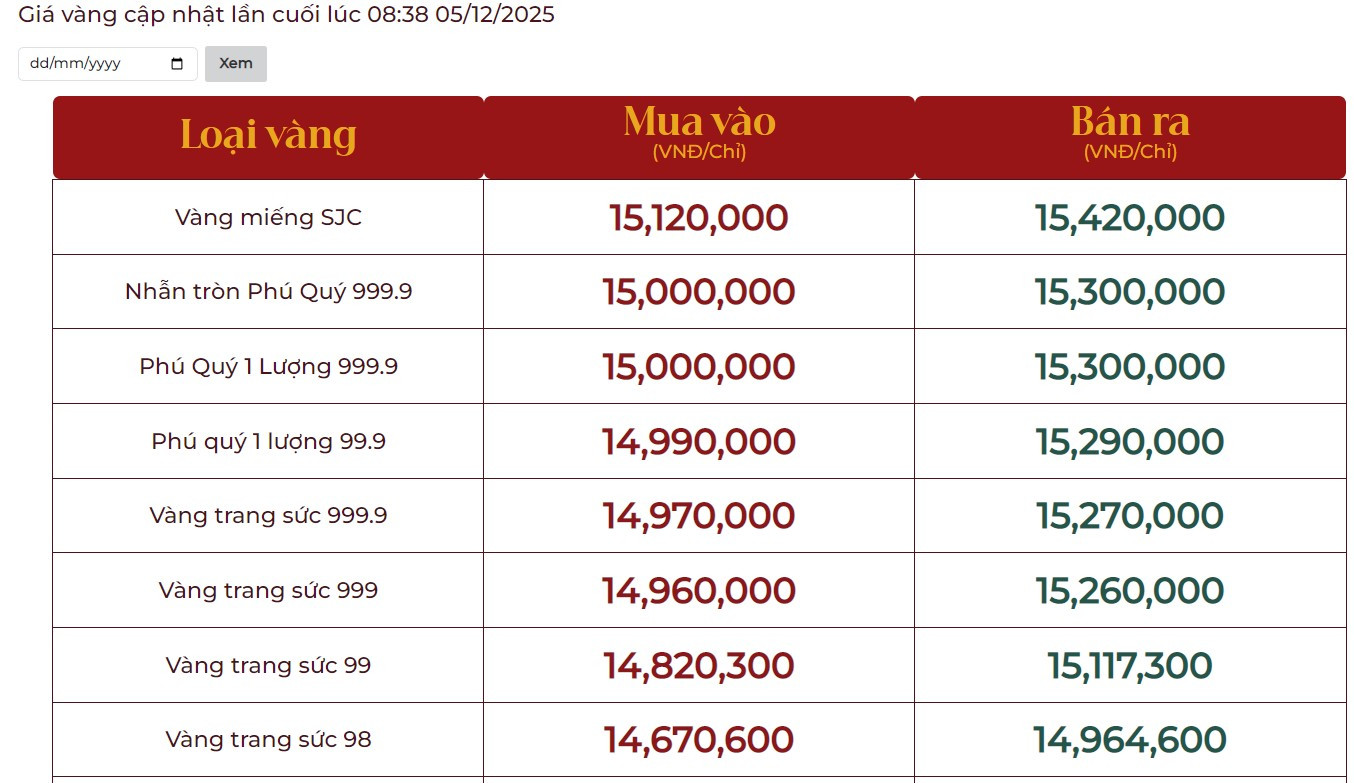Viewport: 1354px width, 783px height.
Task: Click SJC sell price 15,420,000
Action: pos(1130,218)
